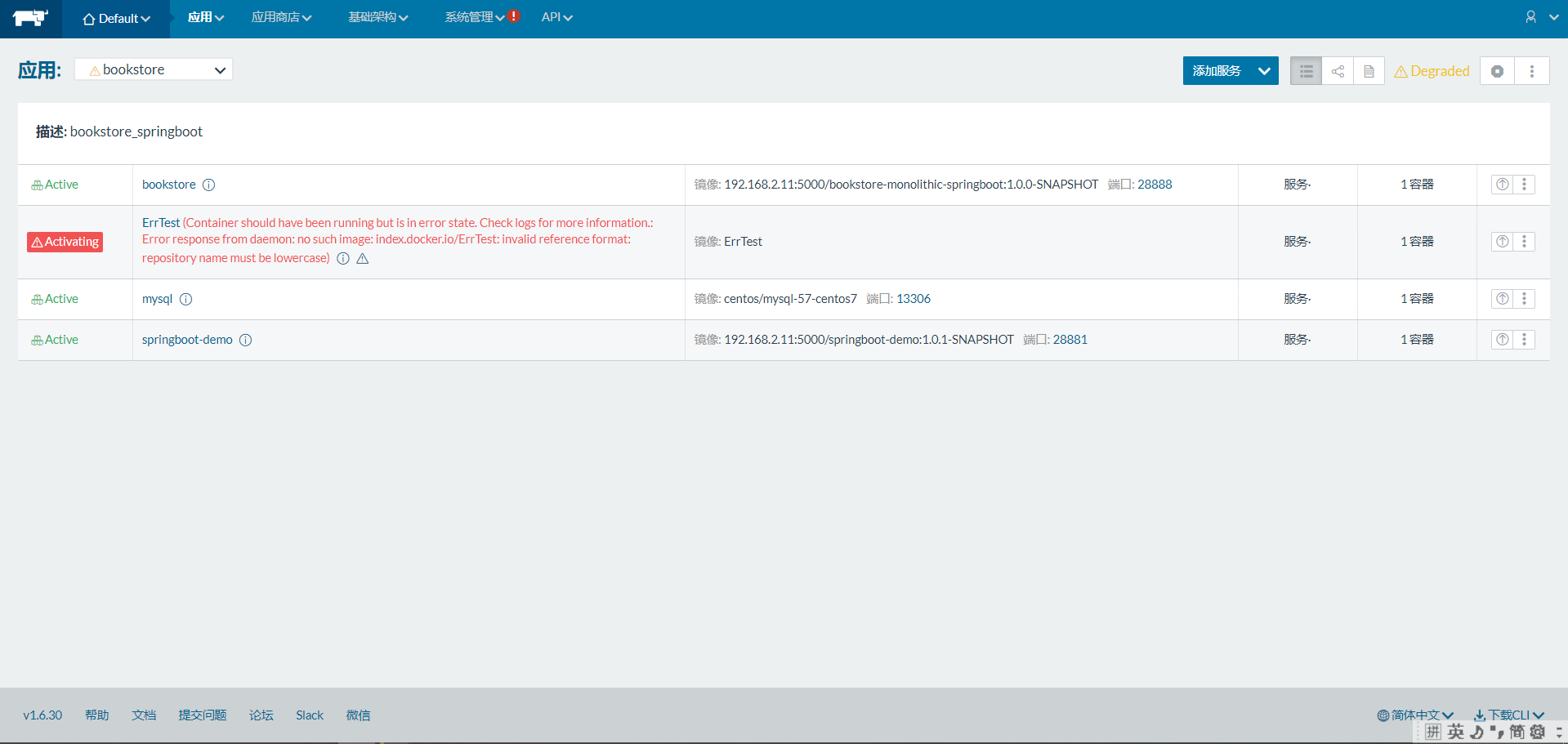Viewport: 1568px width, 744px height.
Task: Open port 28888 link
Action: [1155, 185]
